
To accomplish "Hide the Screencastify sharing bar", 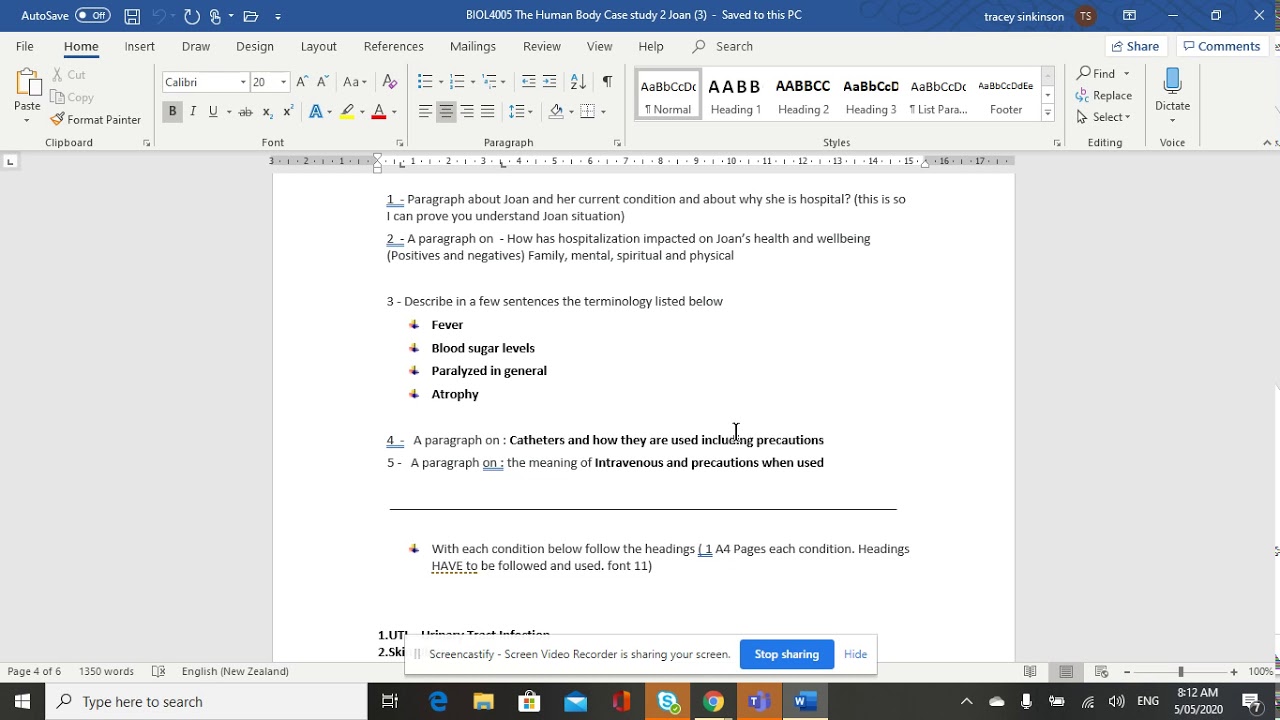I will coord(855,654).
